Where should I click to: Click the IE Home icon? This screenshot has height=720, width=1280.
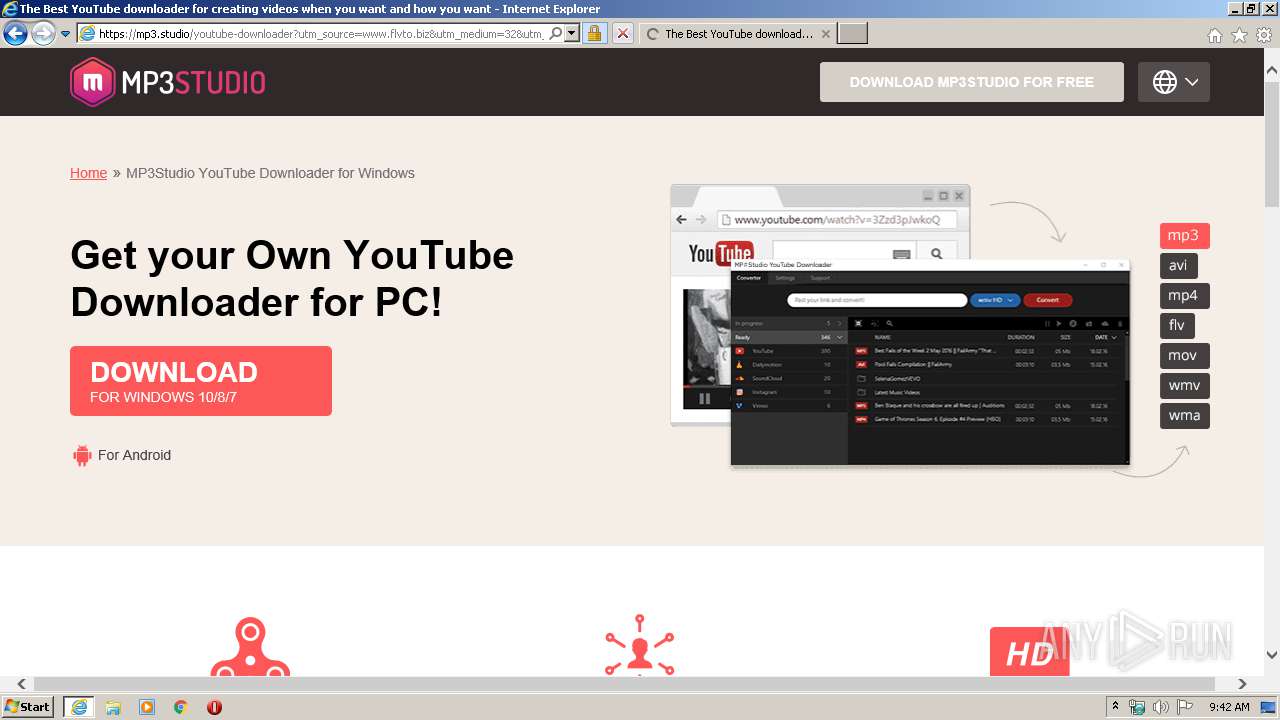(1214, 35)
